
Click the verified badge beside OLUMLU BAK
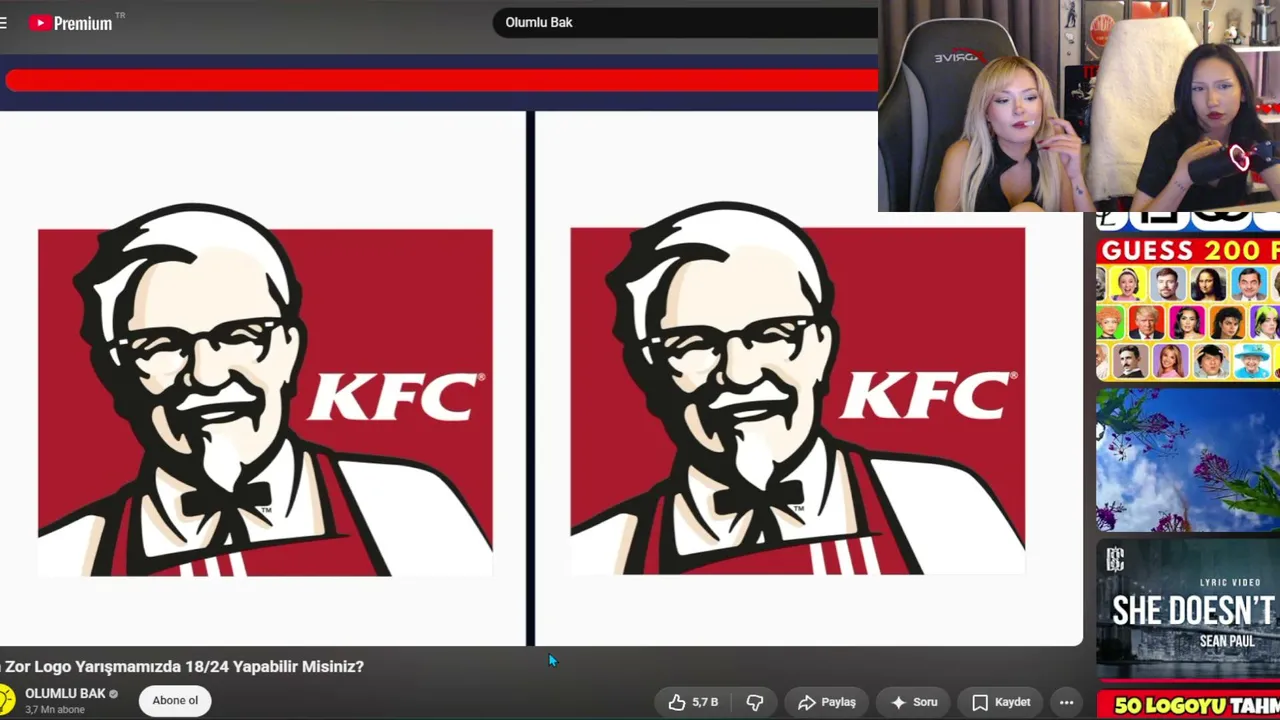click(x=113, y=694)
